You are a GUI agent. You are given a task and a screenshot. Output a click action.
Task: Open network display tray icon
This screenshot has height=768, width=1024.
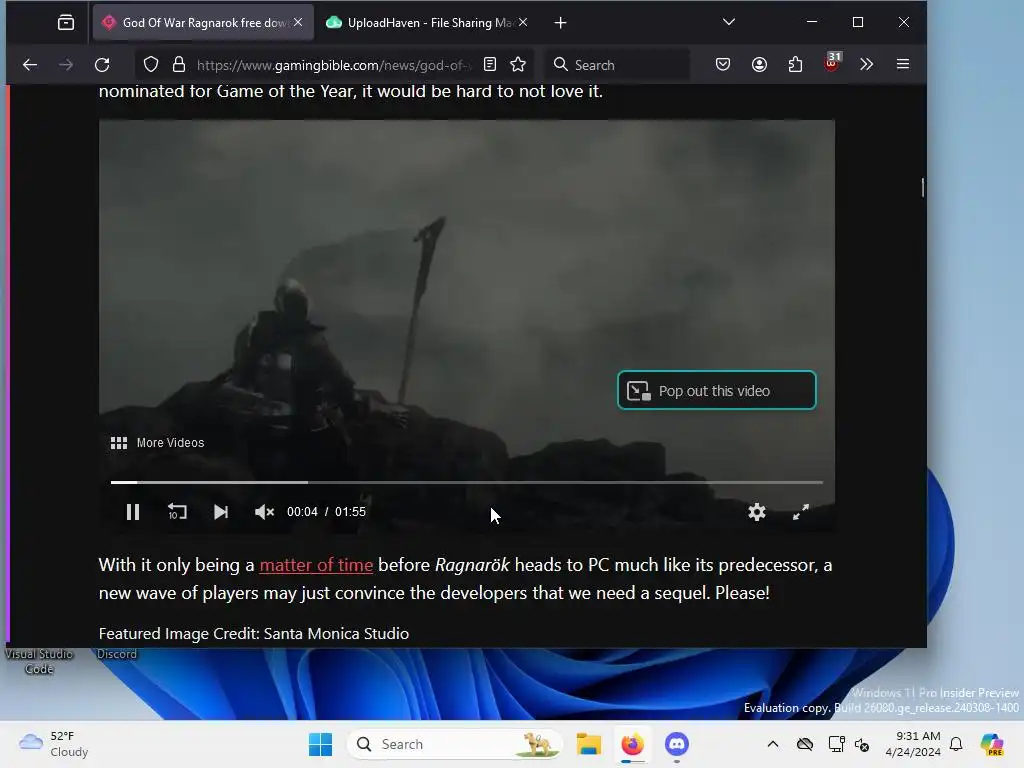coord(836,744)
